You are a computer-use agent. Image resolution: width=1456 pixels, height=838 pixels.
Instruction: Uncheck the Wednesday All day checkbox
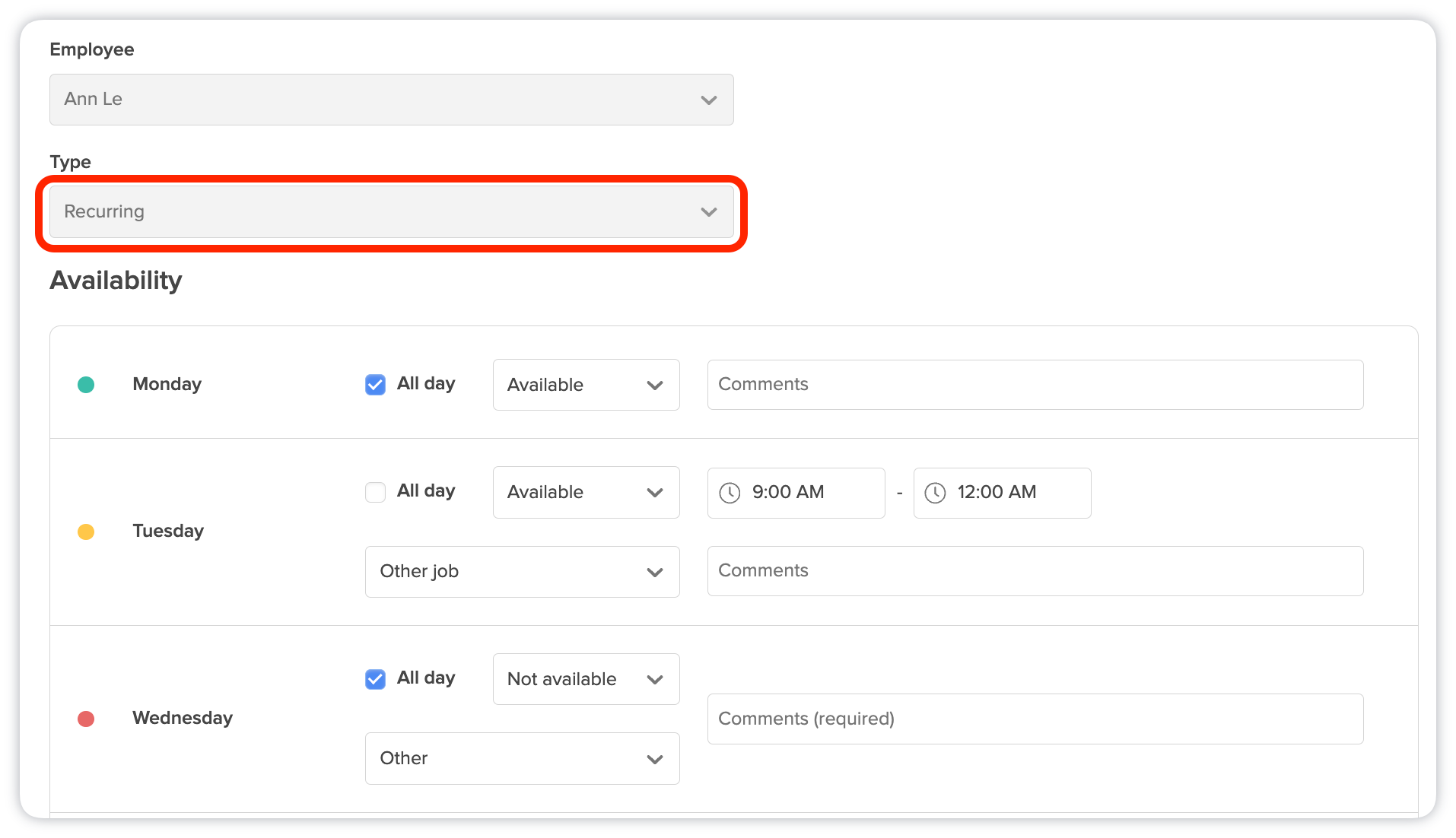coord(375,679)
